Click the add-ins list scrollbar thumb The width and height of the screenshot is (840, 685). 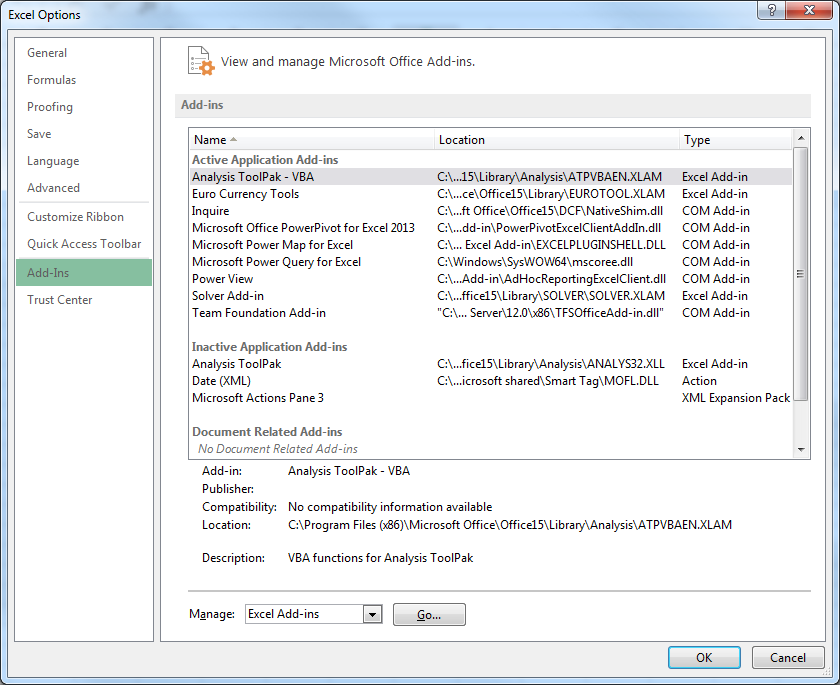(801, 274)
